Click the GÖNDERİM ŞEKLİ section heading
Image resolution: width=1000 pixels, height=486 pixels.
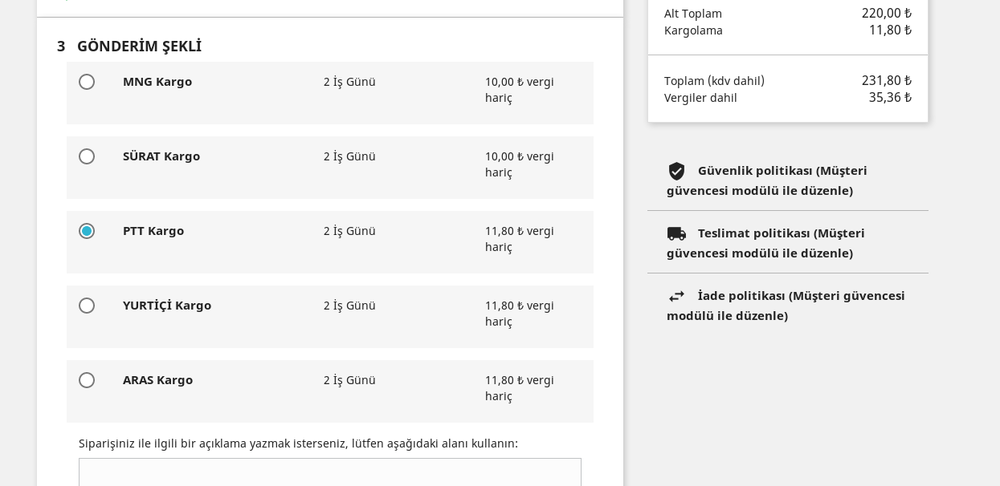click(x=139, y=47)
